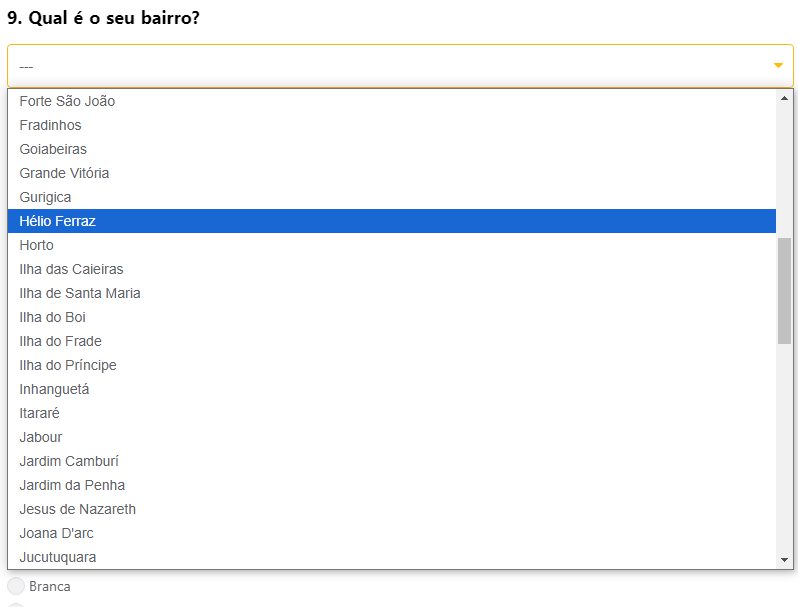Select Gurigica from the dropdown
The width and height of the screenshot is (798, 607).
click(x=45, y=197)
